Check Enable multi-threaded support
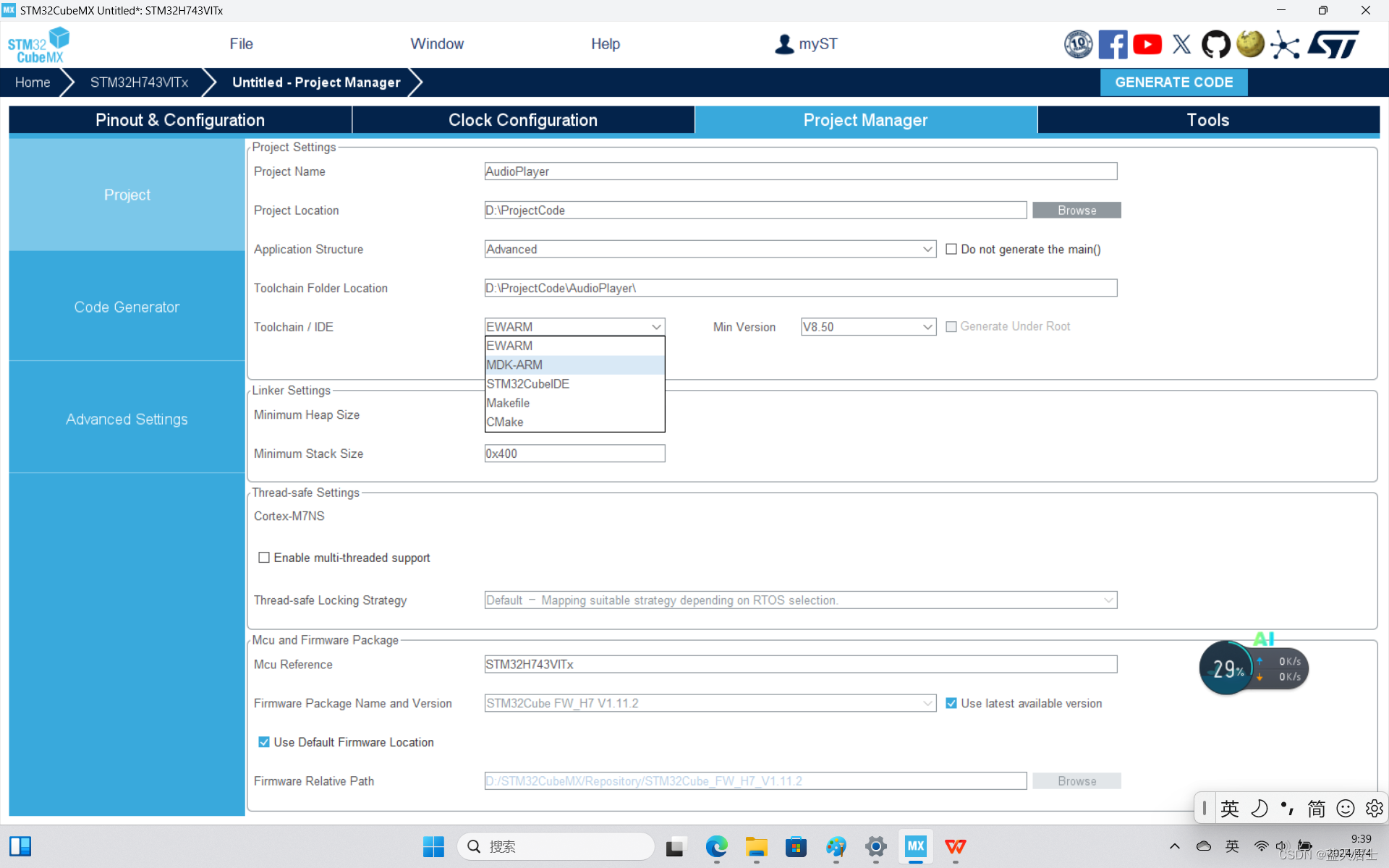Viewport: 1389px width, 868px height. [264, 558]
